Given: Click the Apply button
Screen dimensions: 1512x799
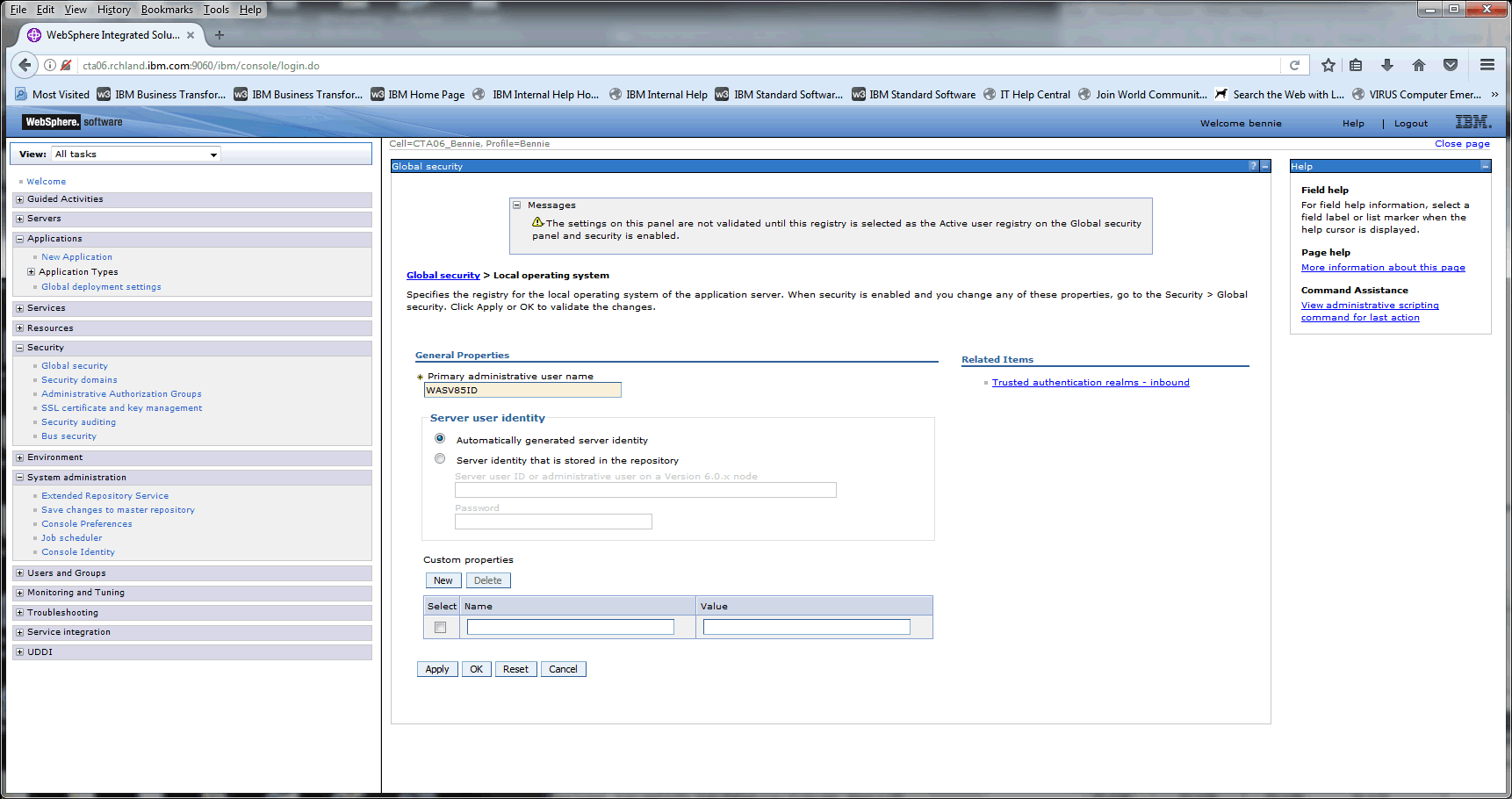Looking at the screenshot, I should pos(437,669).
